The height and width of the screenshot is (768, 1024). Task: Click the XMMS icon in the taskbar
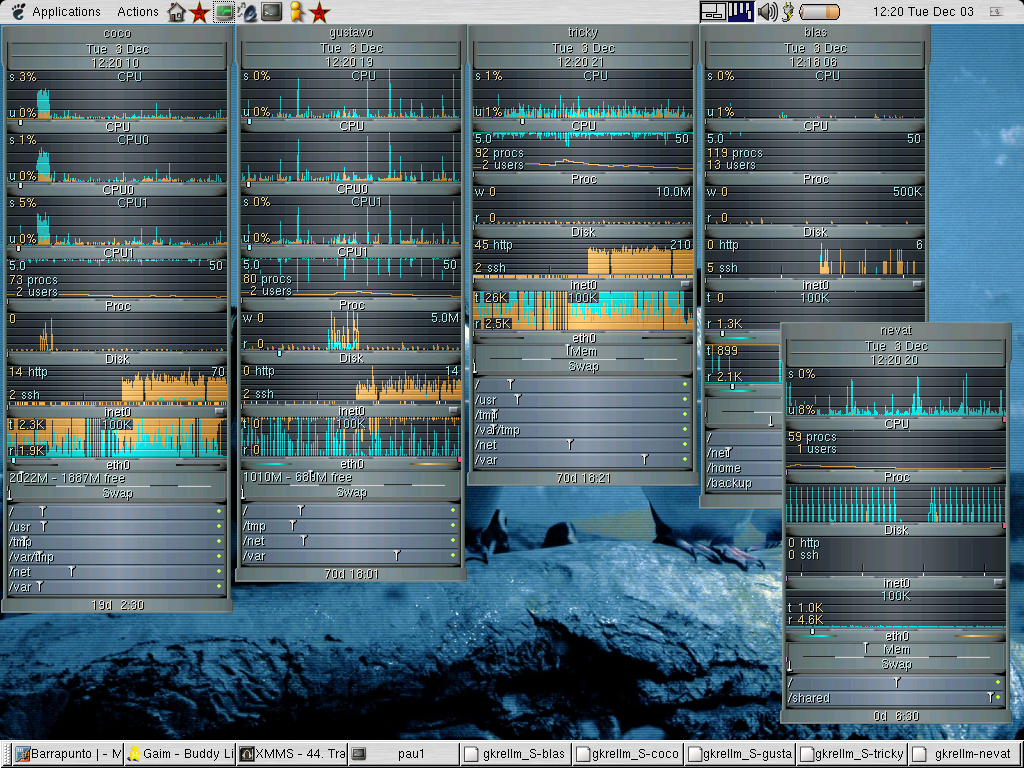247,754
